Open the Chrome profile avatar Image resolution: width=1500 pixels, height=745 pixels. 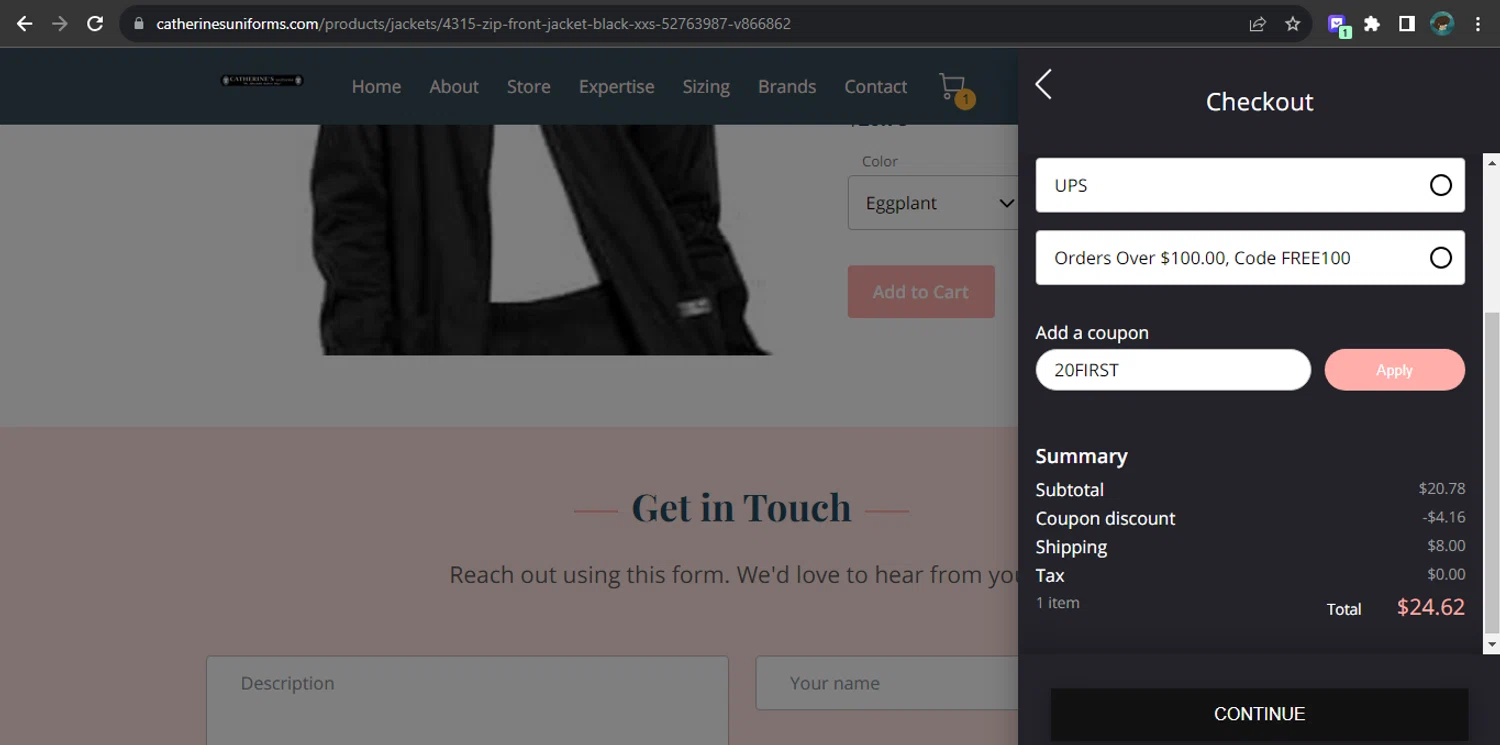(1442, 24)
